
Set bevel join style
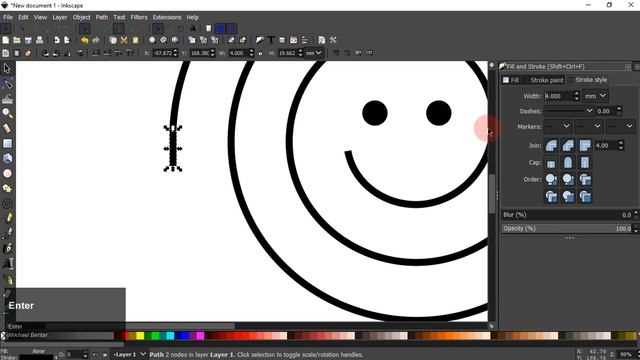(x=568, y=145)
